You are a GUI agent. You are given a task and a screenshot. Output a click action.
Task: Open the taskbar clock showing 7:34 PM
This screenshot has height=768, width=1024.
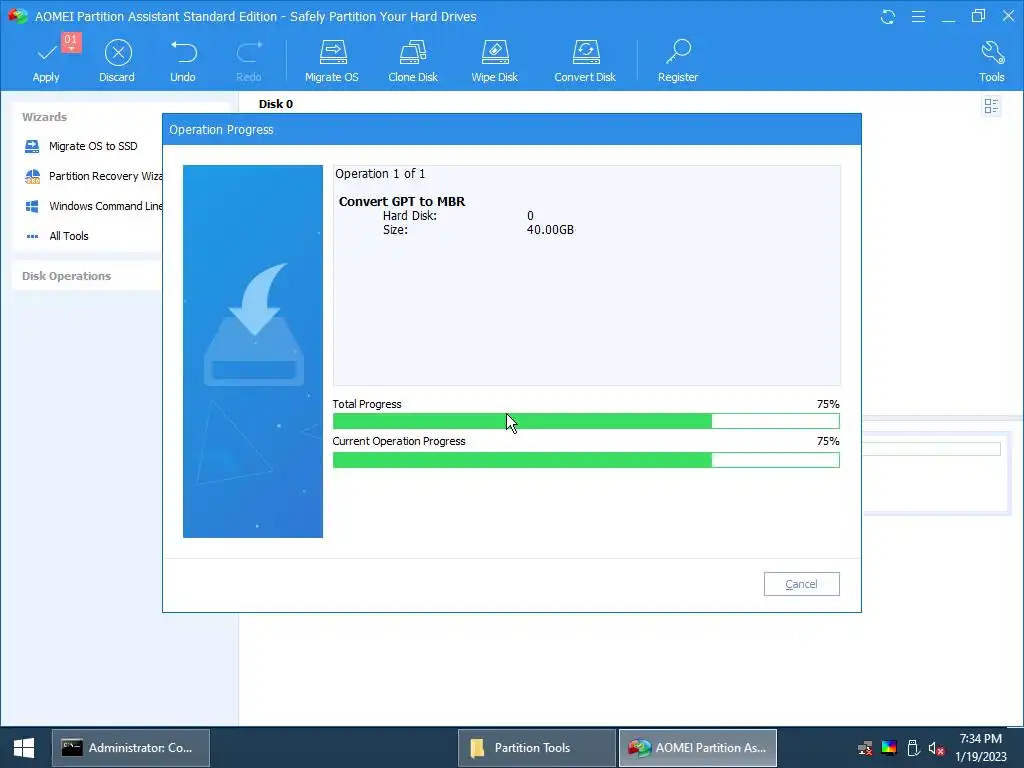click(981, 748)
